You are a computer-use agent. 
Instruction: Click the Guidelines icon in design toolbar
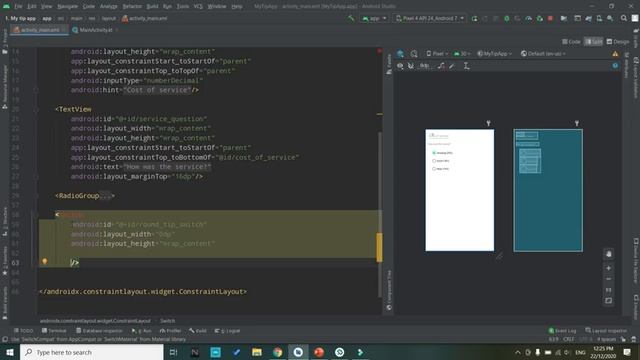[466, 66]
